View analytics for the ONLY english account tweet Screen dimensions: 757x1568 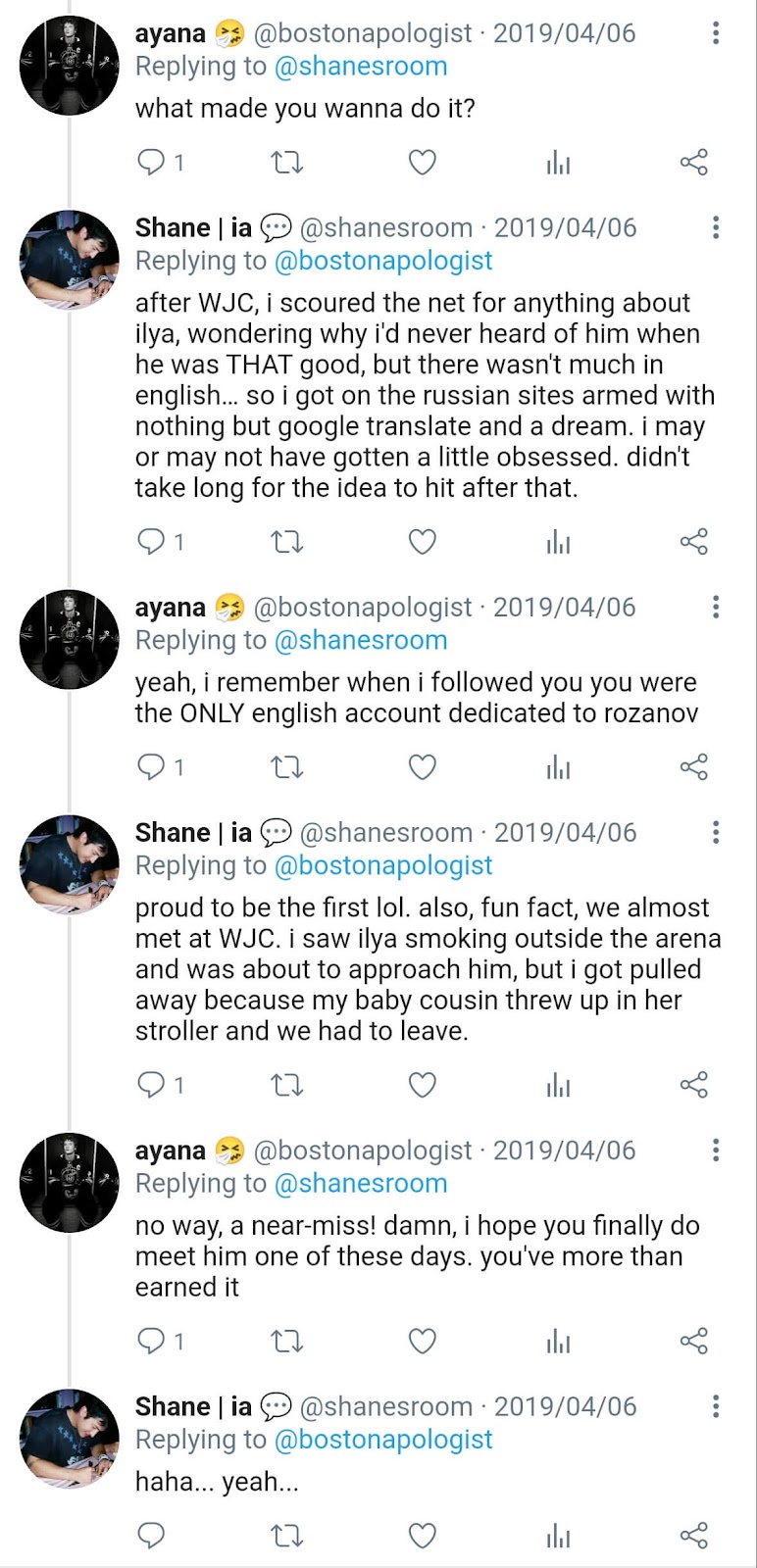click(x=558, y=767)
